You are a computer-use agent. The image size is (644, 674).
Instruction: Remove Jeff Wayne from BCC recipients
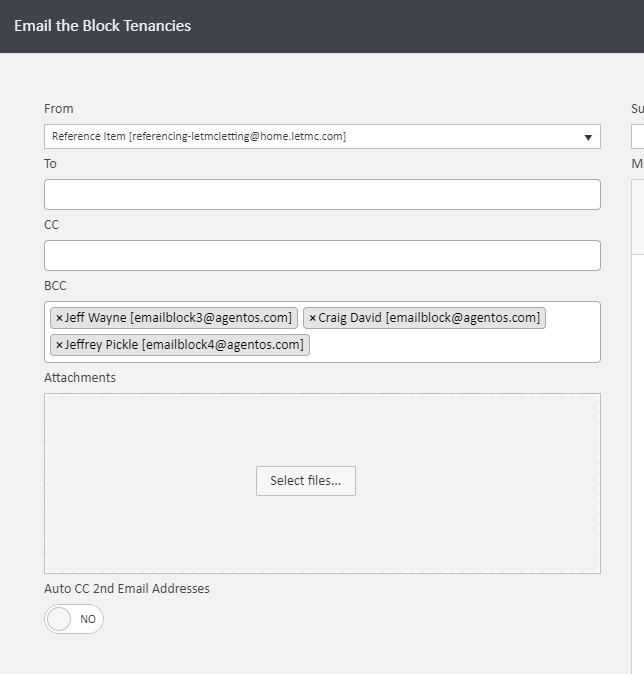pyautogui.click(x=59, y=318)
